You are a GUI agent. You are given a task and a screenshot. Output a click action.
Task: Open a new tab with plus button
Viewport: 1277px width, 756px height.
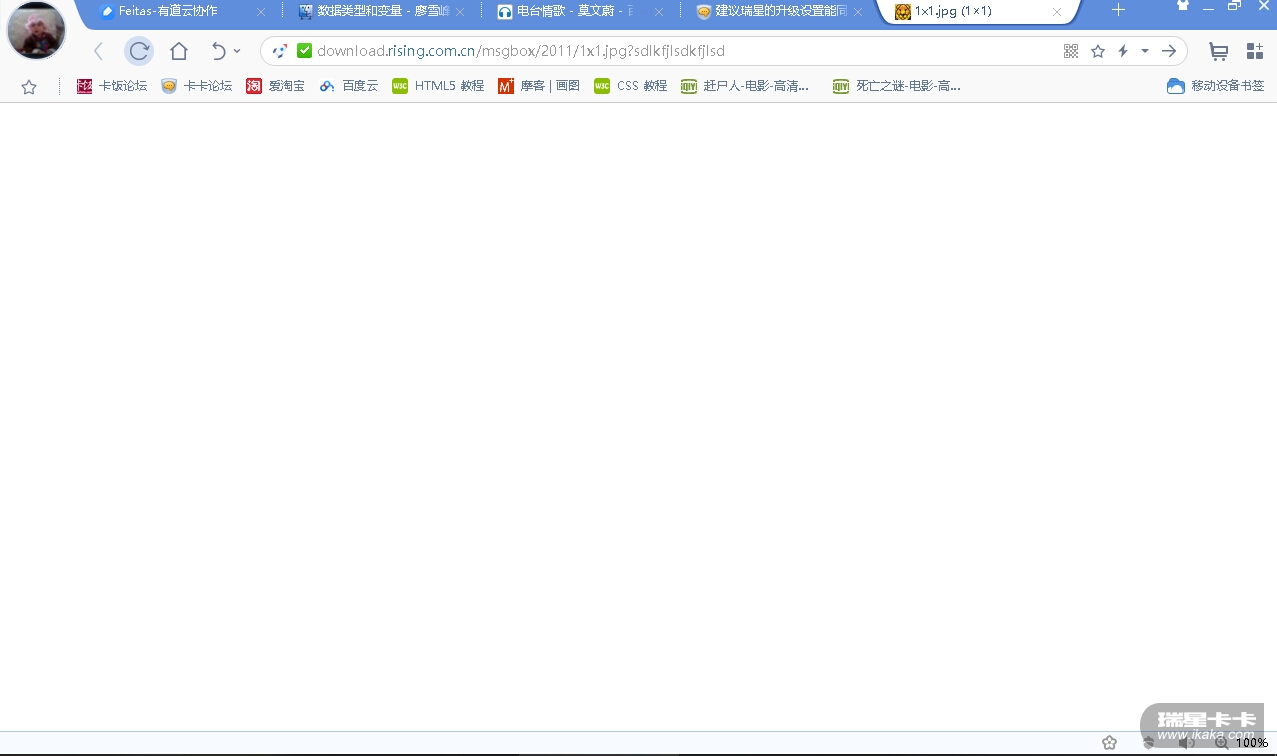click(x=1118, y=10)
